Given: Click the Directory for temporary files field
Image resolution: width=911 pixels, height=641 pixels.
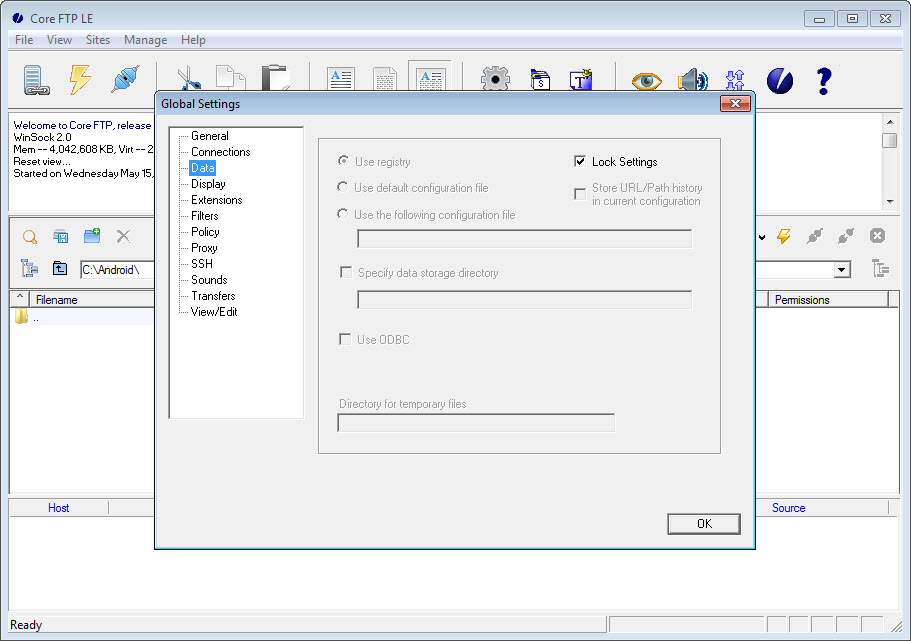Looking at the screenshot, I should (476, 422).
